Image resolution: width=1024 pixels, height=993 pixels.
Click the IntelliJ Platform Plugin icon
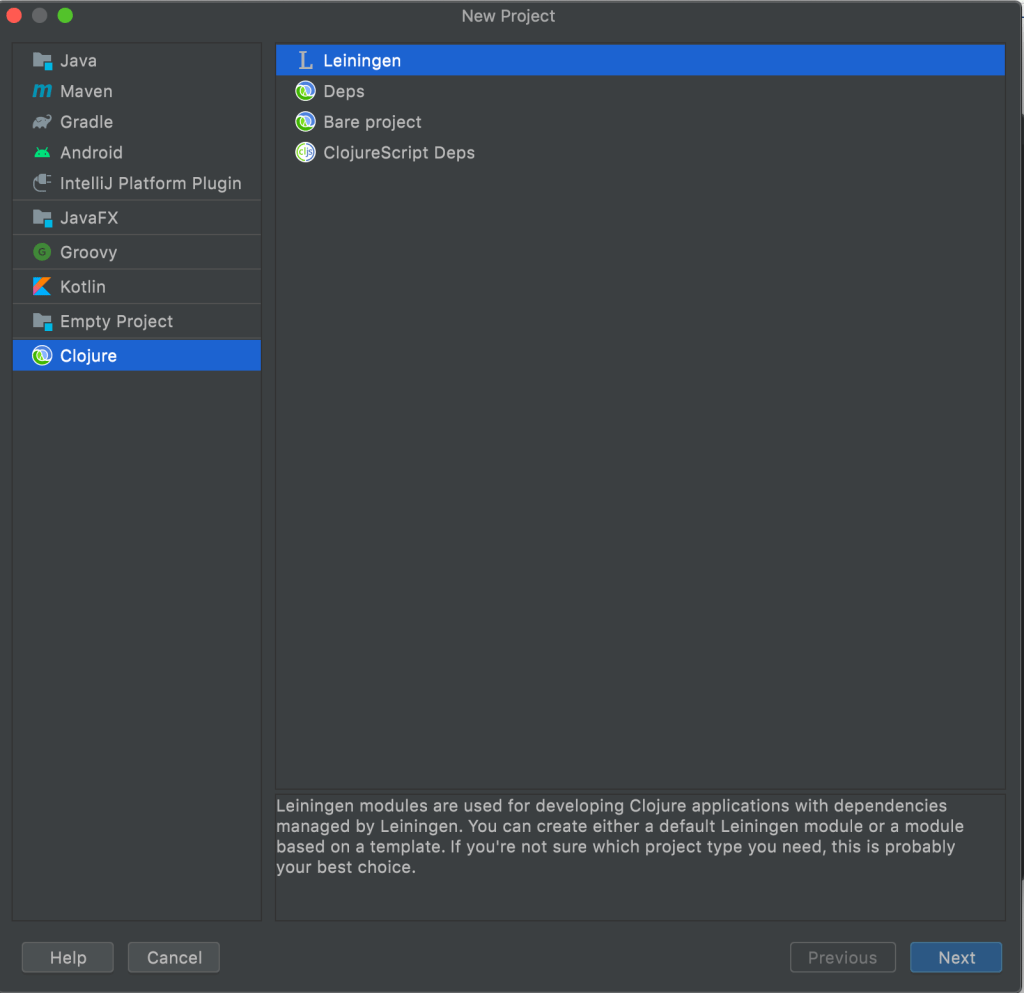(42, 184)
